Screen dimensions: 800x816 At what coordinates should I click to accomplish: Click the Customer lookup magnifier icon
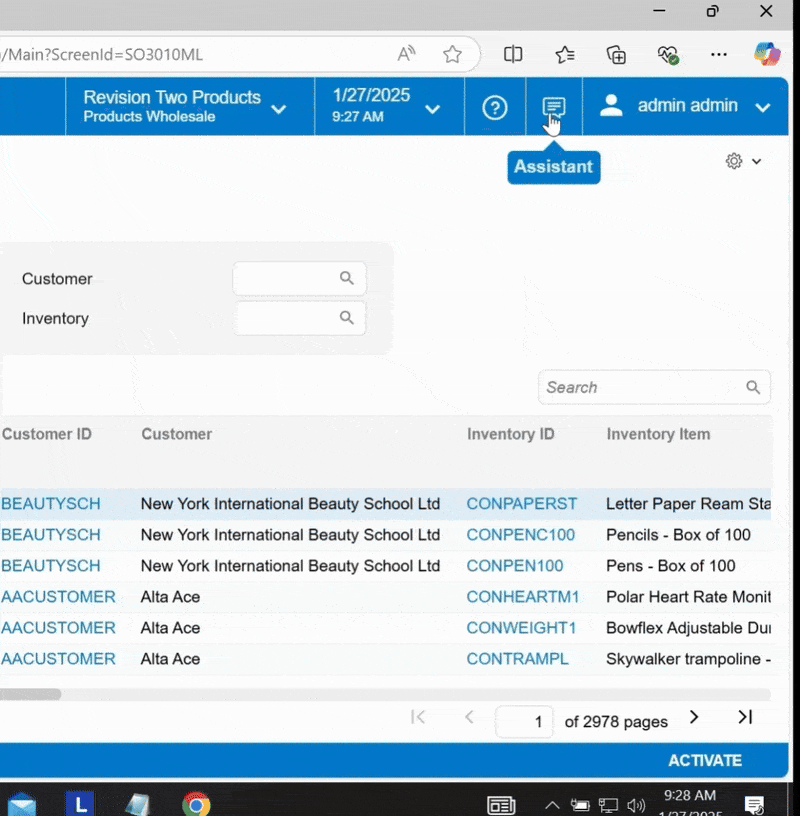click(347, 278)
